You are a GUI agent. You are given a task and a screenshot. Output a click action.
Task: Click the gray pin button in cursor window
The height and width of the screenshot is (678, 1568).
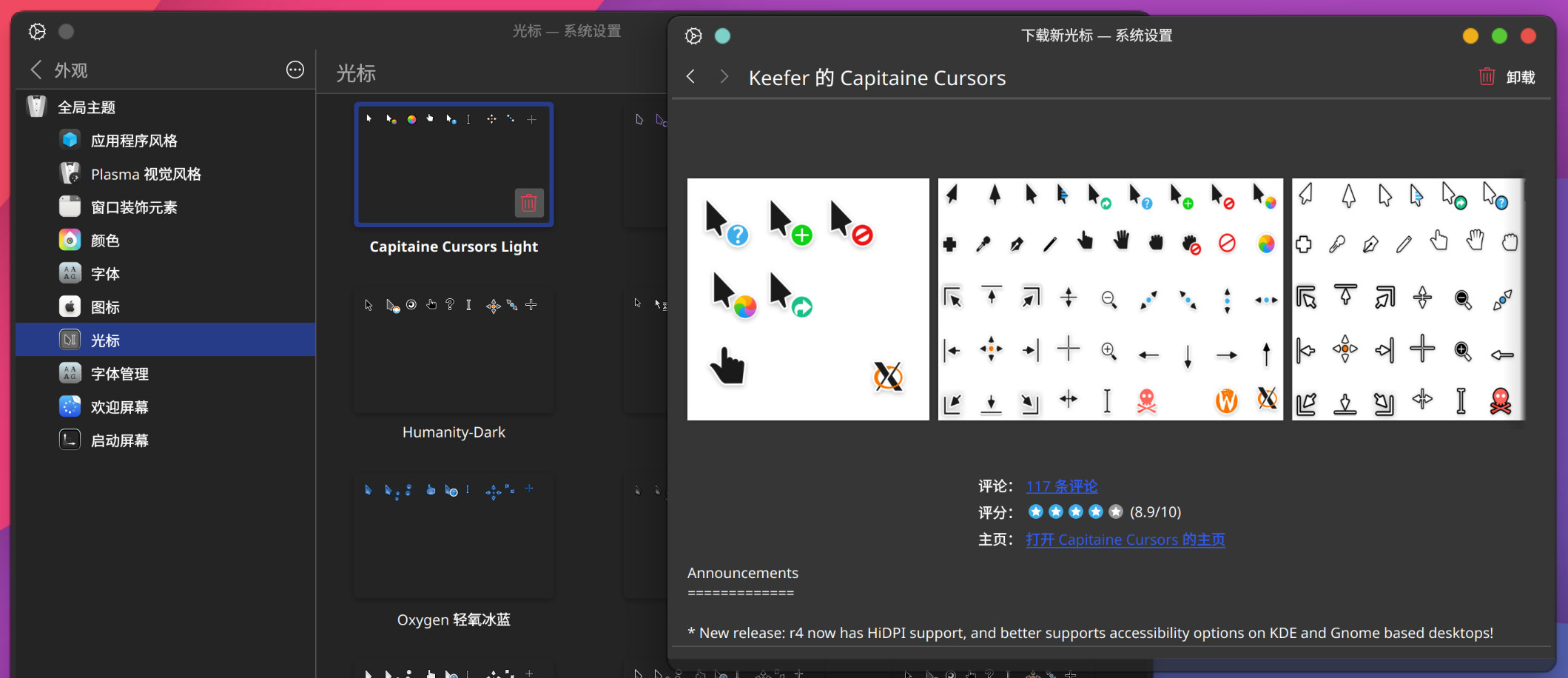[x=67, y=31]
